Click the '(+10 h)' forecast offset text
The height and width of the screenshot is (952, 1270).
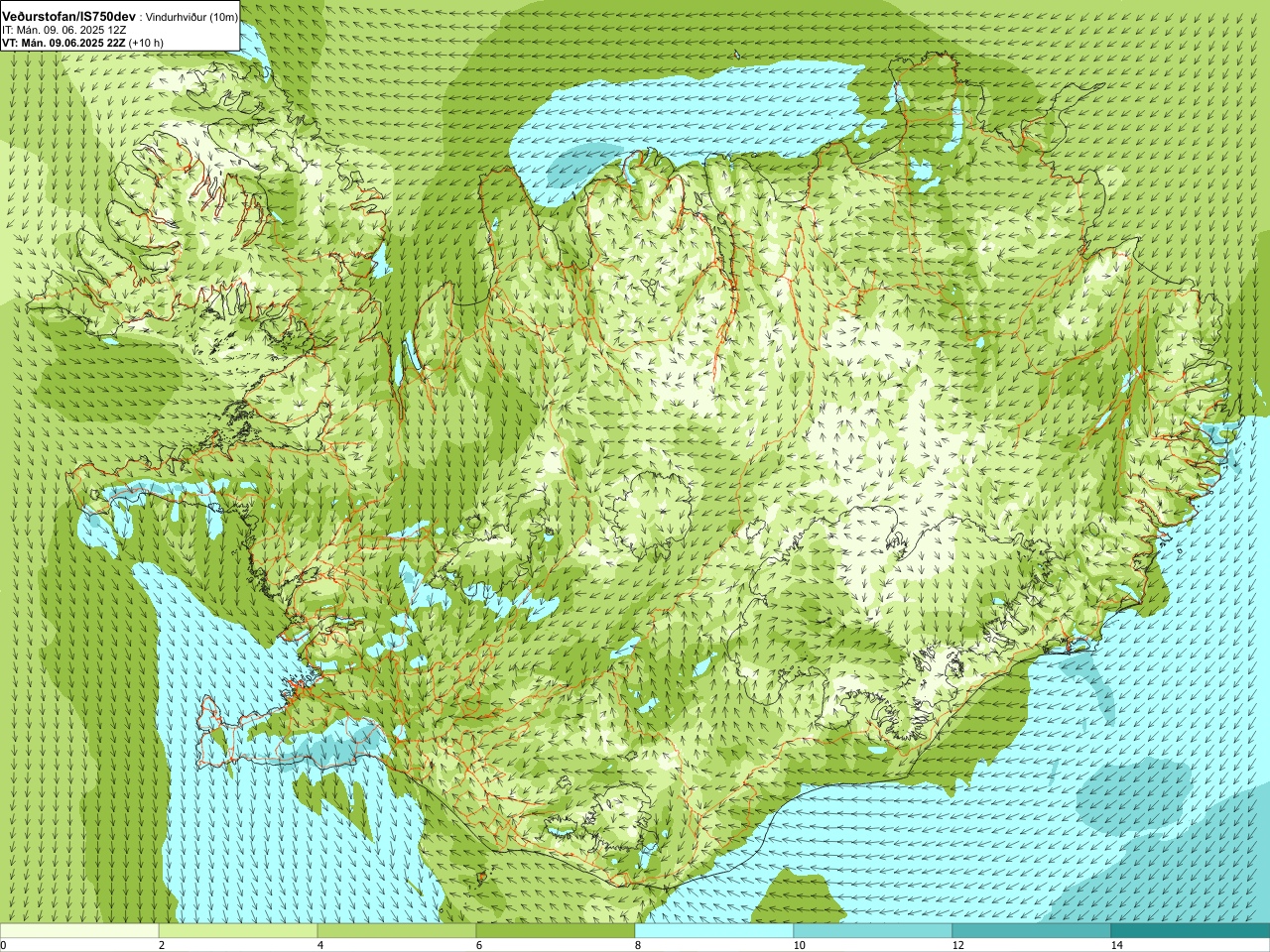[147, 43]
